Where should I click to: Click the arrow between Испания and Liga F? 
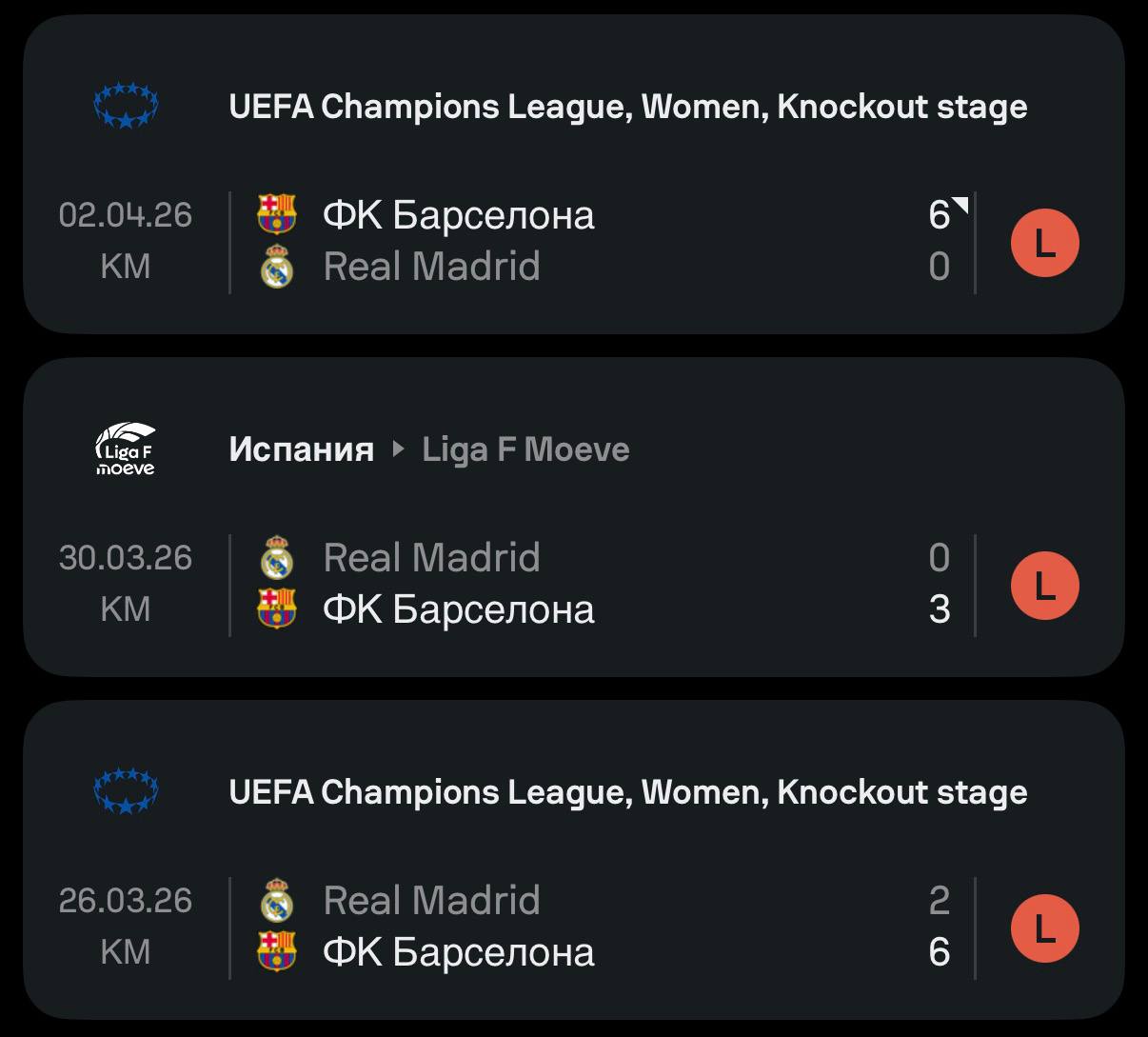399,449
